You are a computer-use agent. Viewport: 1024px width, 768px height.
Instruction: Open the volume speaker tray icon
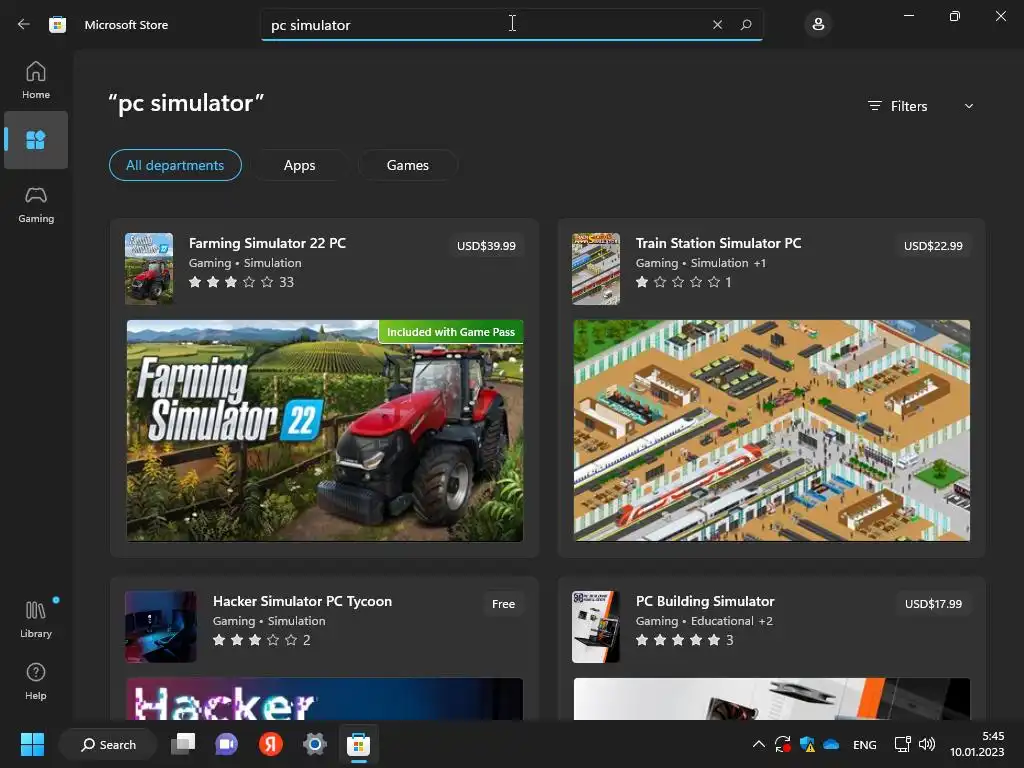(x=927, y=744)
